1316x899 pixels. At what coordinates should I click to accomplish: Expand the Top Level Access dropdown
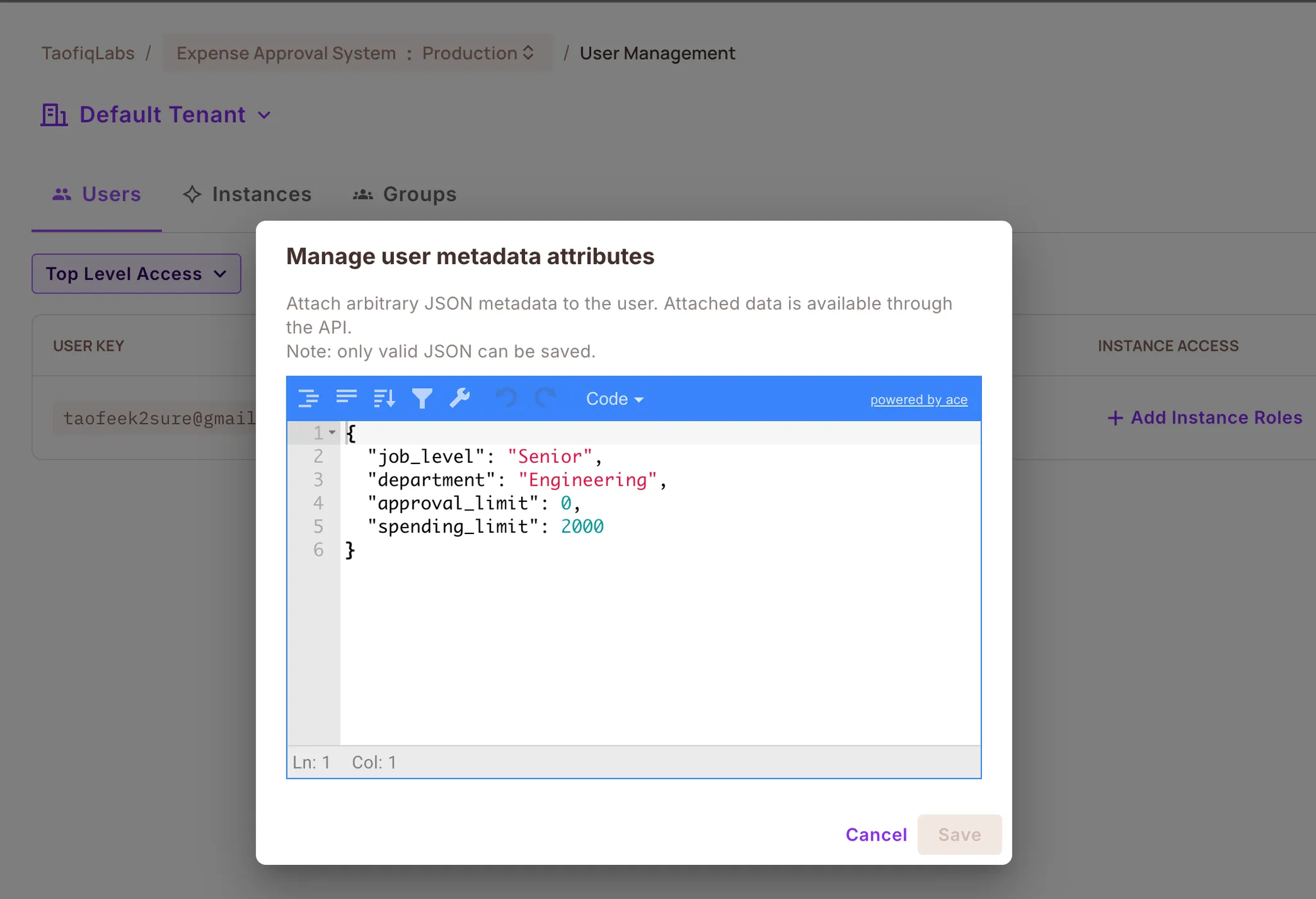click(136, 274)
